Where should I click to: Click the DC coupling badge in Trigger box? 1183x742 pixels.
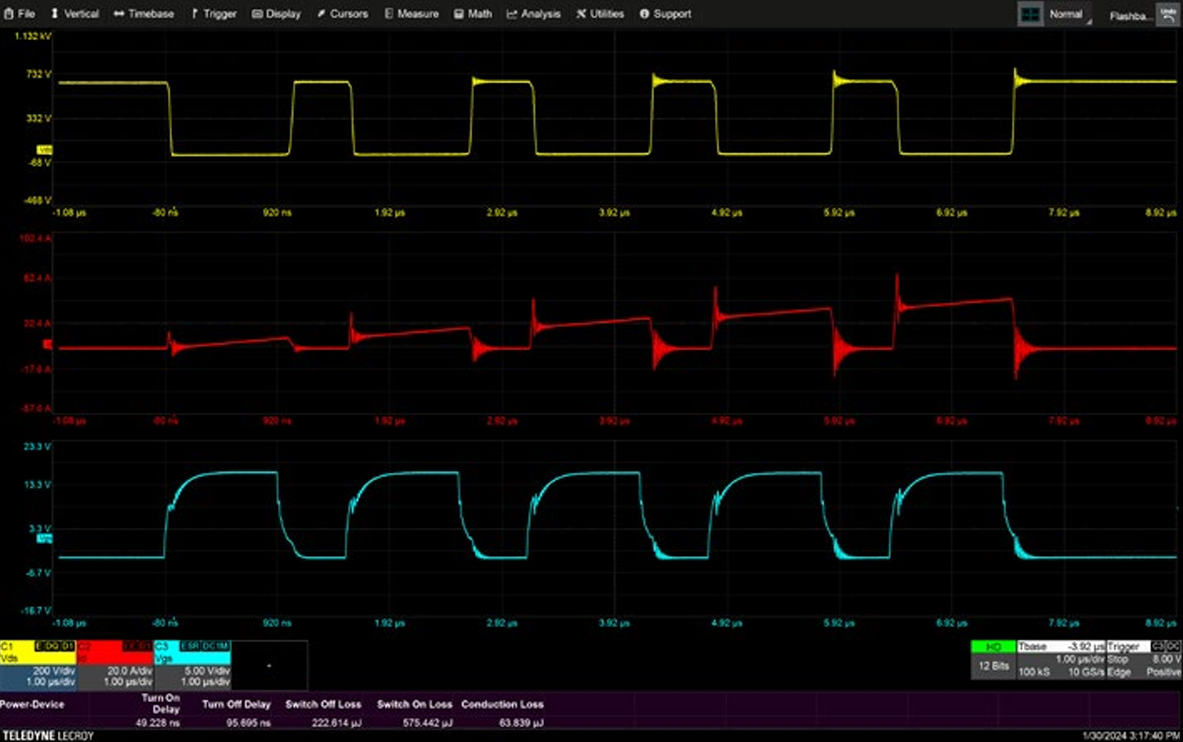pos(1173,646)
